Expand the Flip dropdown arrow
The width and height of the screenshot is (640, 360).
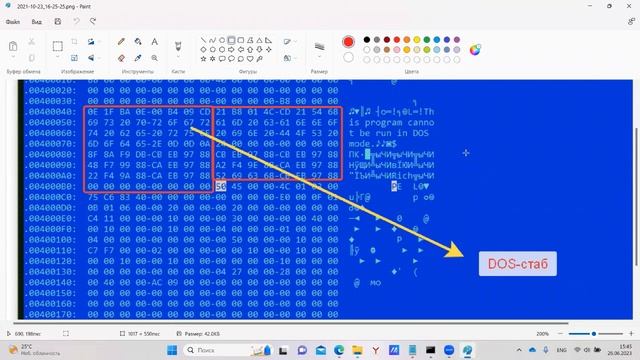click(99, 58)
